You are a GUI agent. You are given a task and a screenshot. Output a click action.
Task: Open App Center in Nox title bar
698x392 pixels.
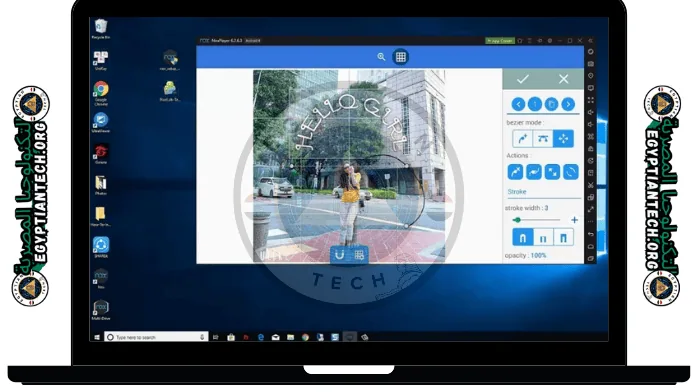pos(500,40)
